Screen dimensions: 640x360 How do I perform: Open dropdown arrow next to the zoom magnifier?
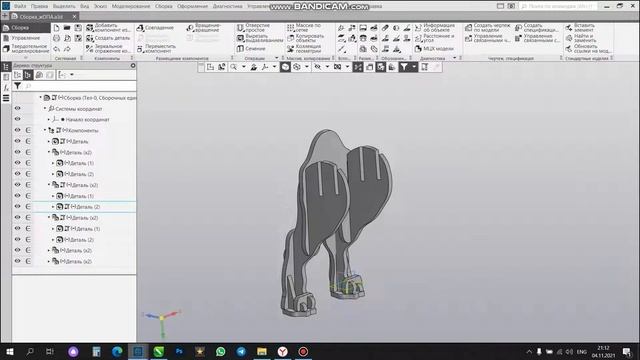click(x=244, y=67)
